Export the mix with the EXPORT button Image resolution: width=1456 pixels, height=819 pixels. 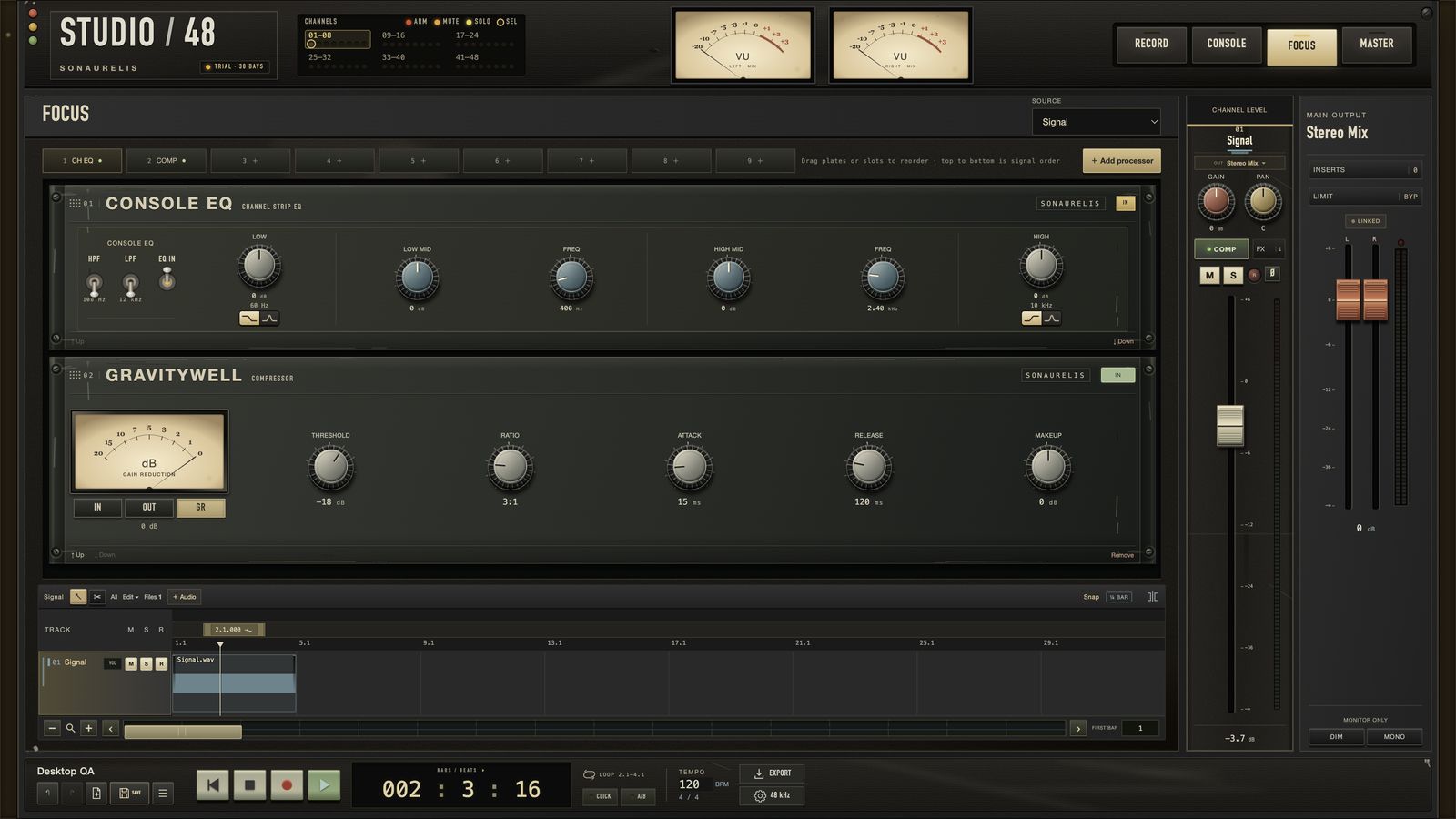(772, 773)
